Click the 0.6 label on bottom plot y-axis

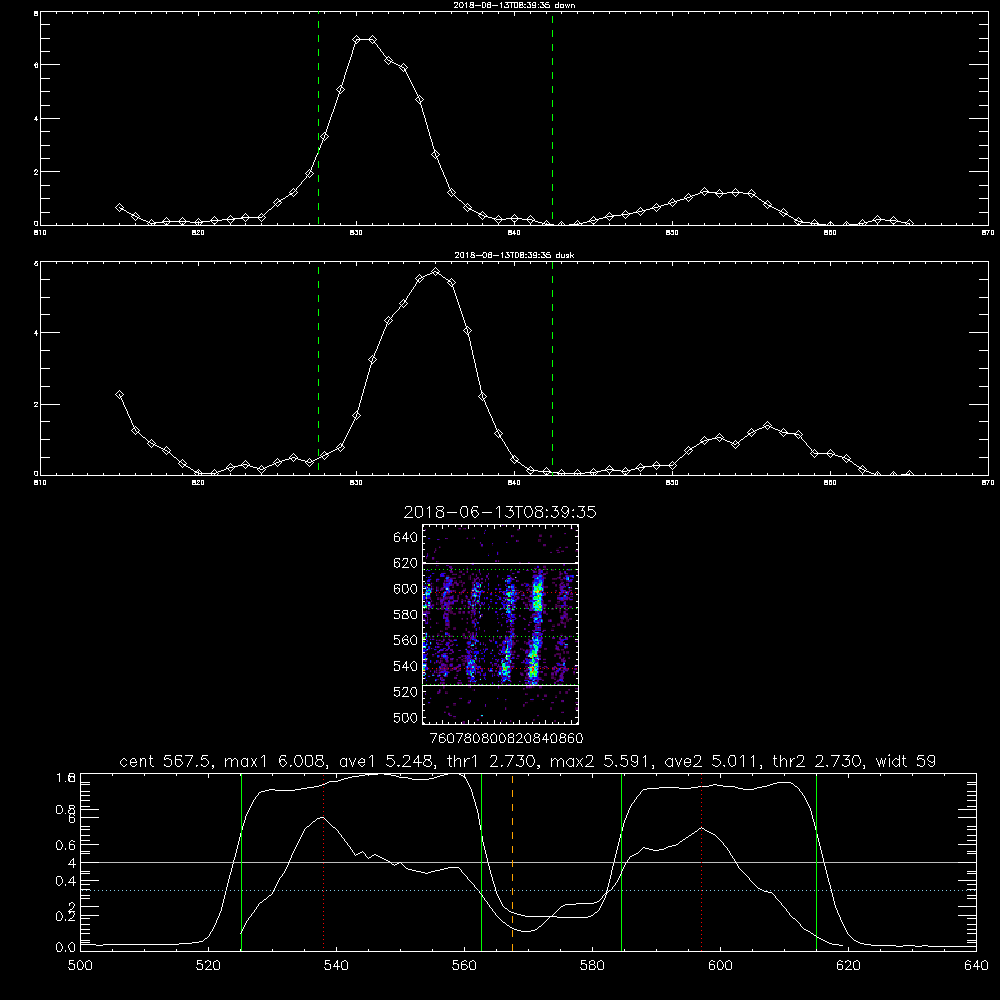pos(66,845)
